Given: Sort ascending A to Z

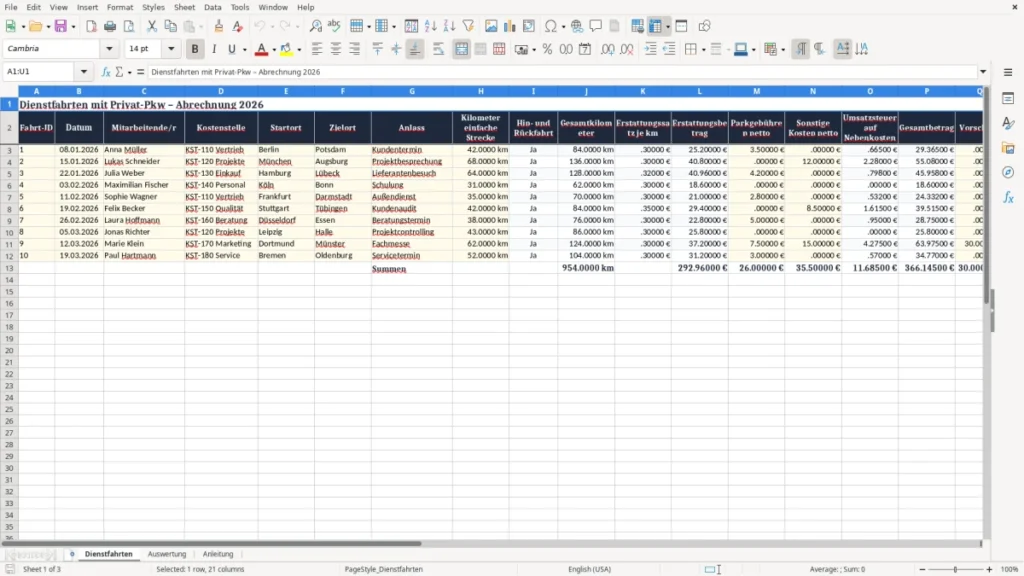Looking at the screenshot, I should (430, 26).
